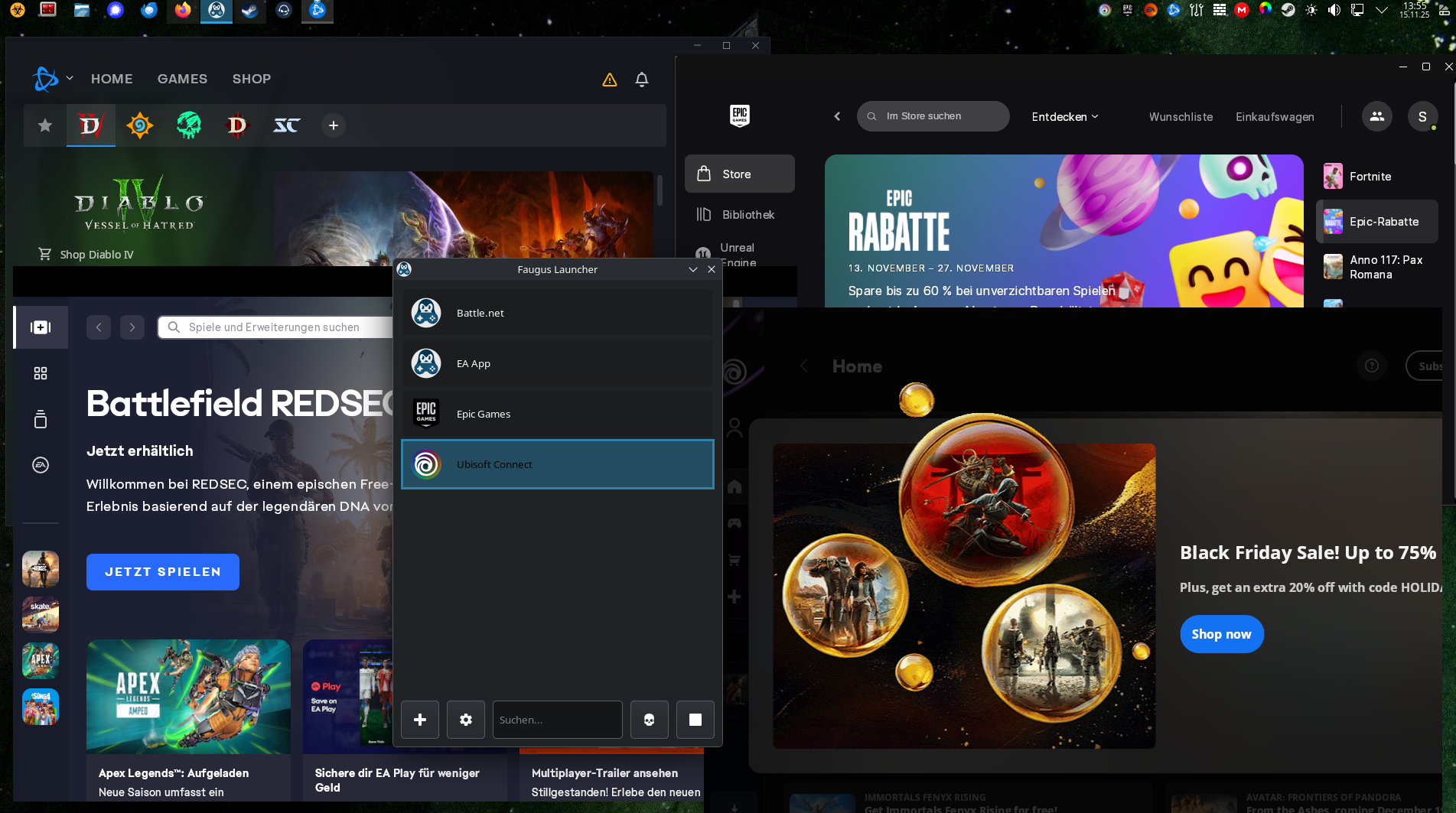This screenshot has height=813, width=1456.
Task: Open Firefox from the taskbar
Action: [x=183, y=10]
